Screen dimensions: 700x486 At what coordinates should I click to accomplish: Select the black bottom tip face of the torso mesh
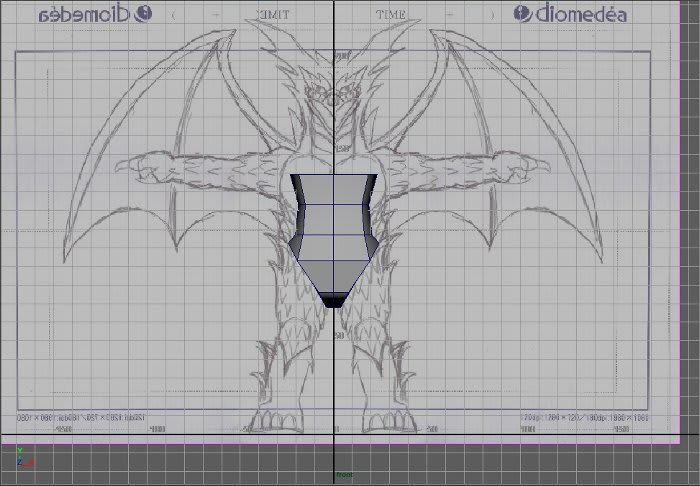pos(333,301)
